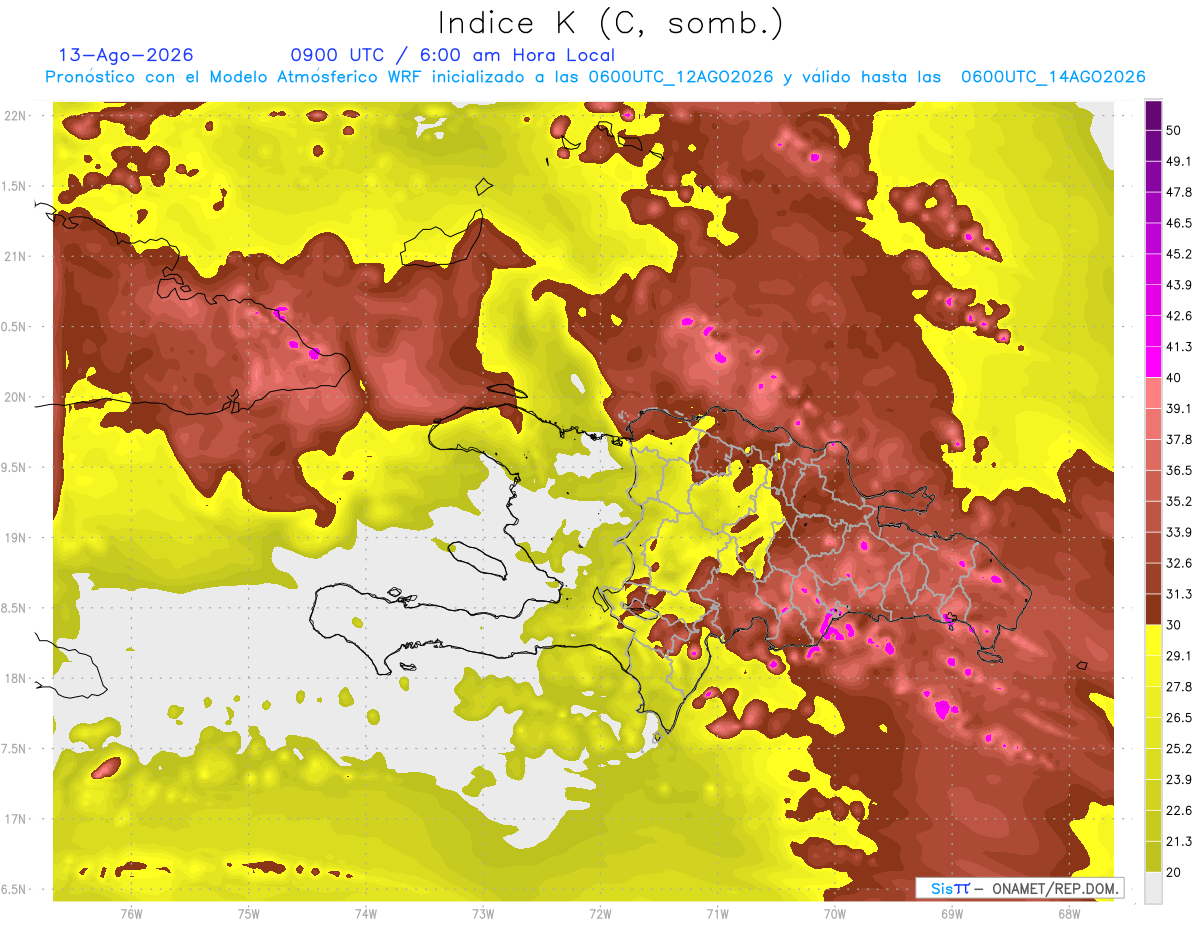This screenshot has width=1200, height=927.
Task: Pick the dark brown swatch between 30 and 31.3
Action: click(x=1153, y=609)
